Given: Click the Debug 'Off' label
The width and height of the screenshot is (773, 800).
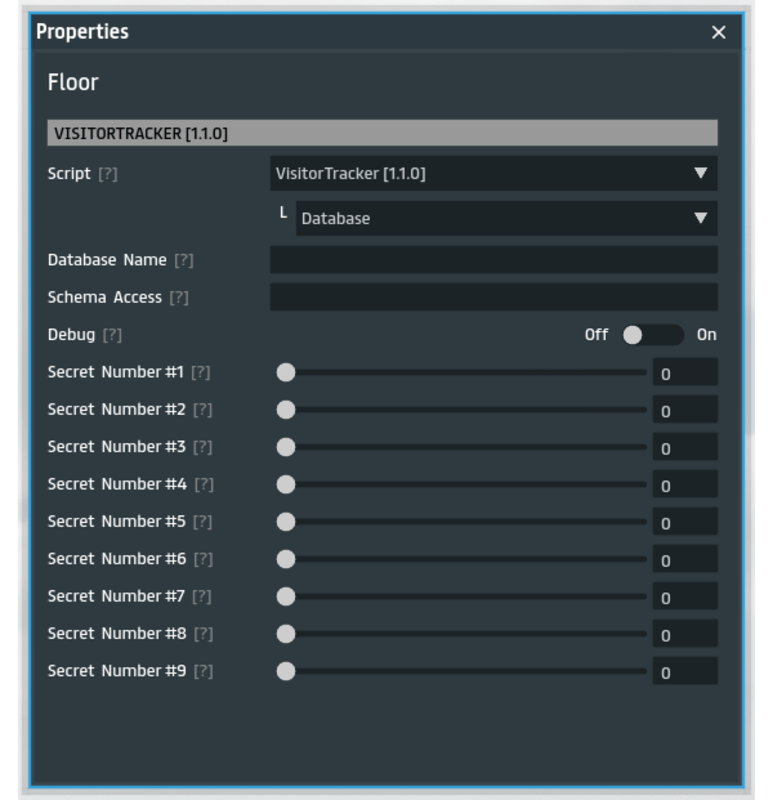Looking at the screenshot, I should 596,335.
